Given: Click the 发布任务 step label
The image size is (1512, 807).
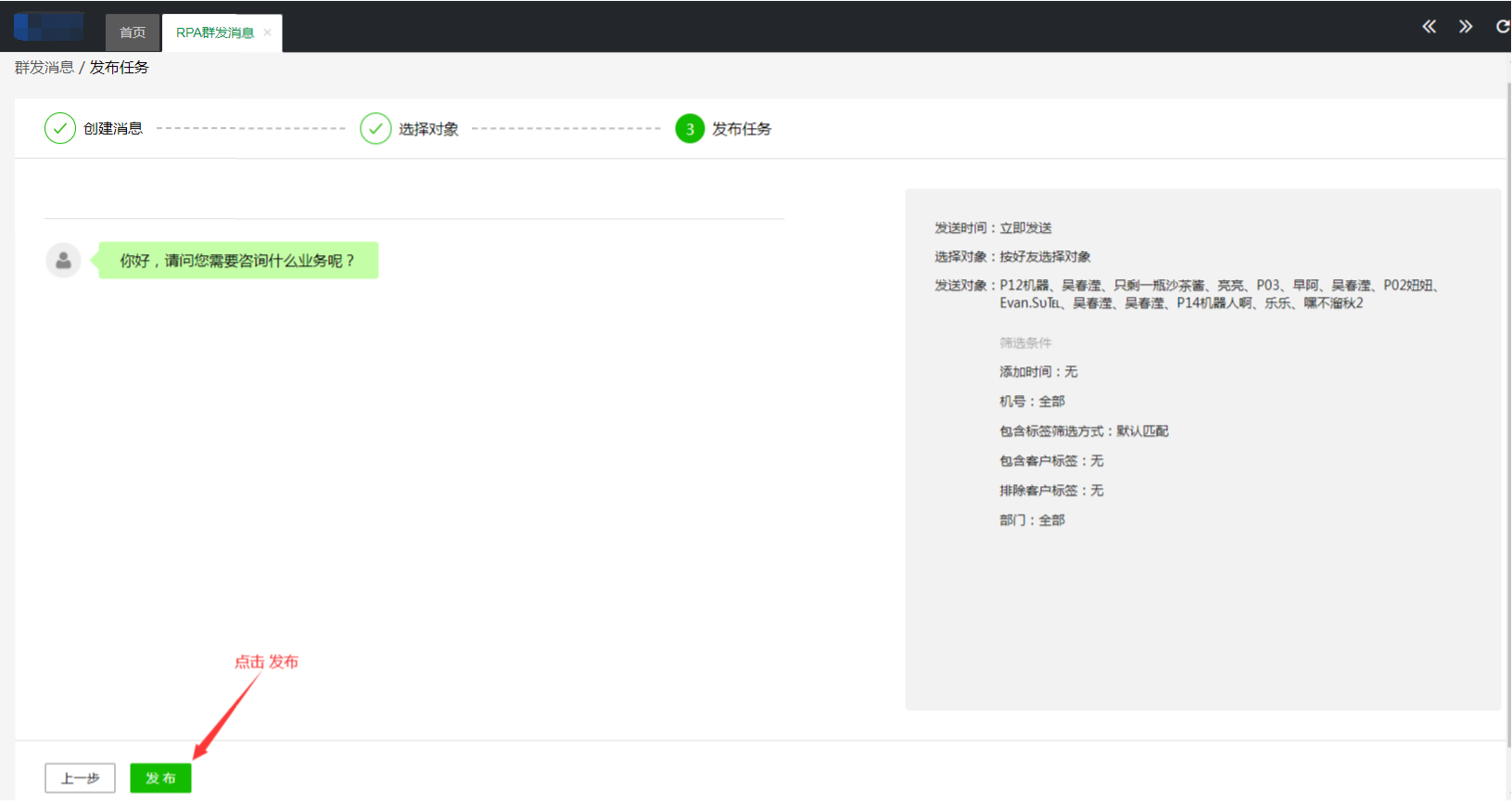Looking at the screenshot, I should [x=742, y=129].
